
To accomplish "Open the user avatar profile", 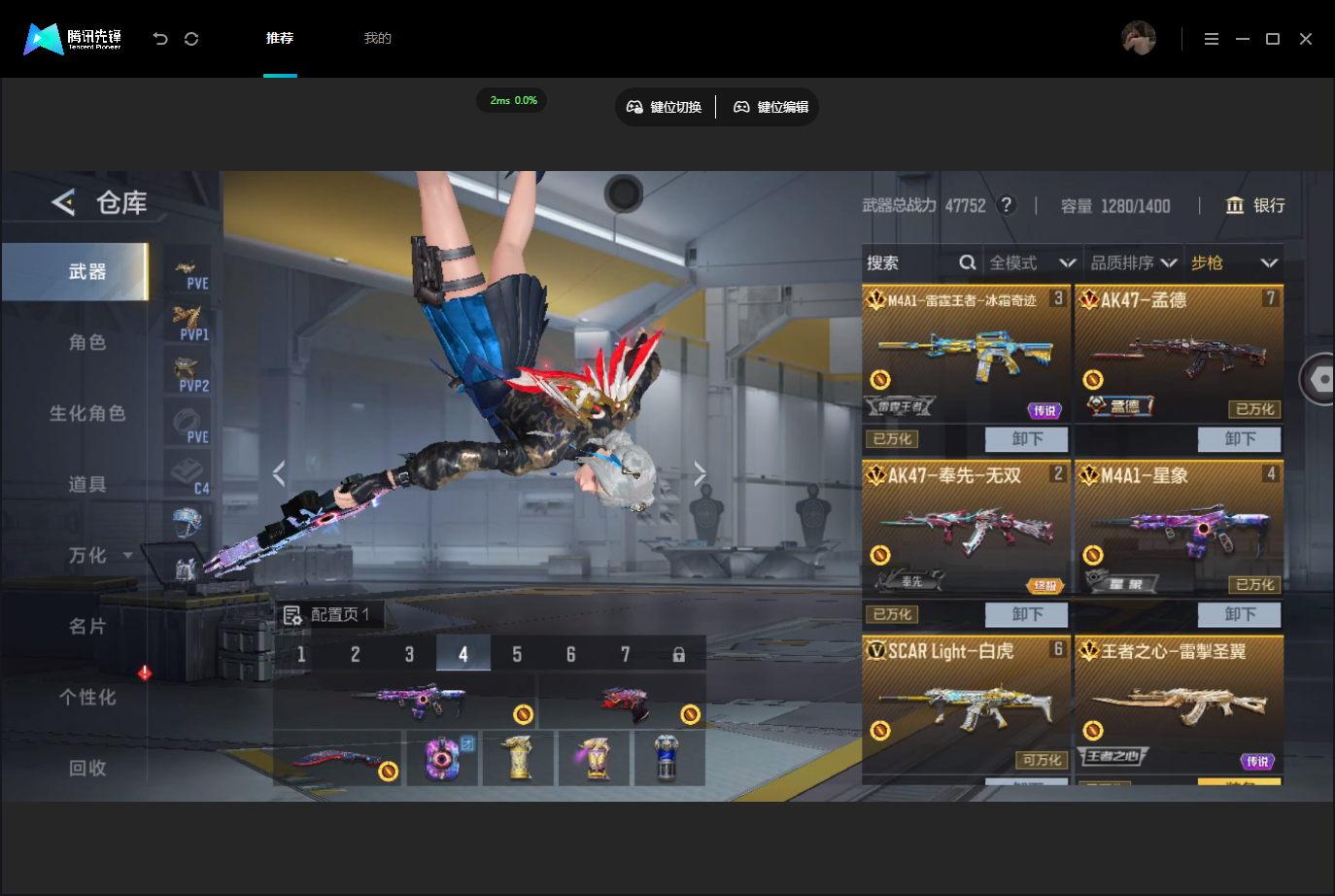I will tap(1139, 38).
